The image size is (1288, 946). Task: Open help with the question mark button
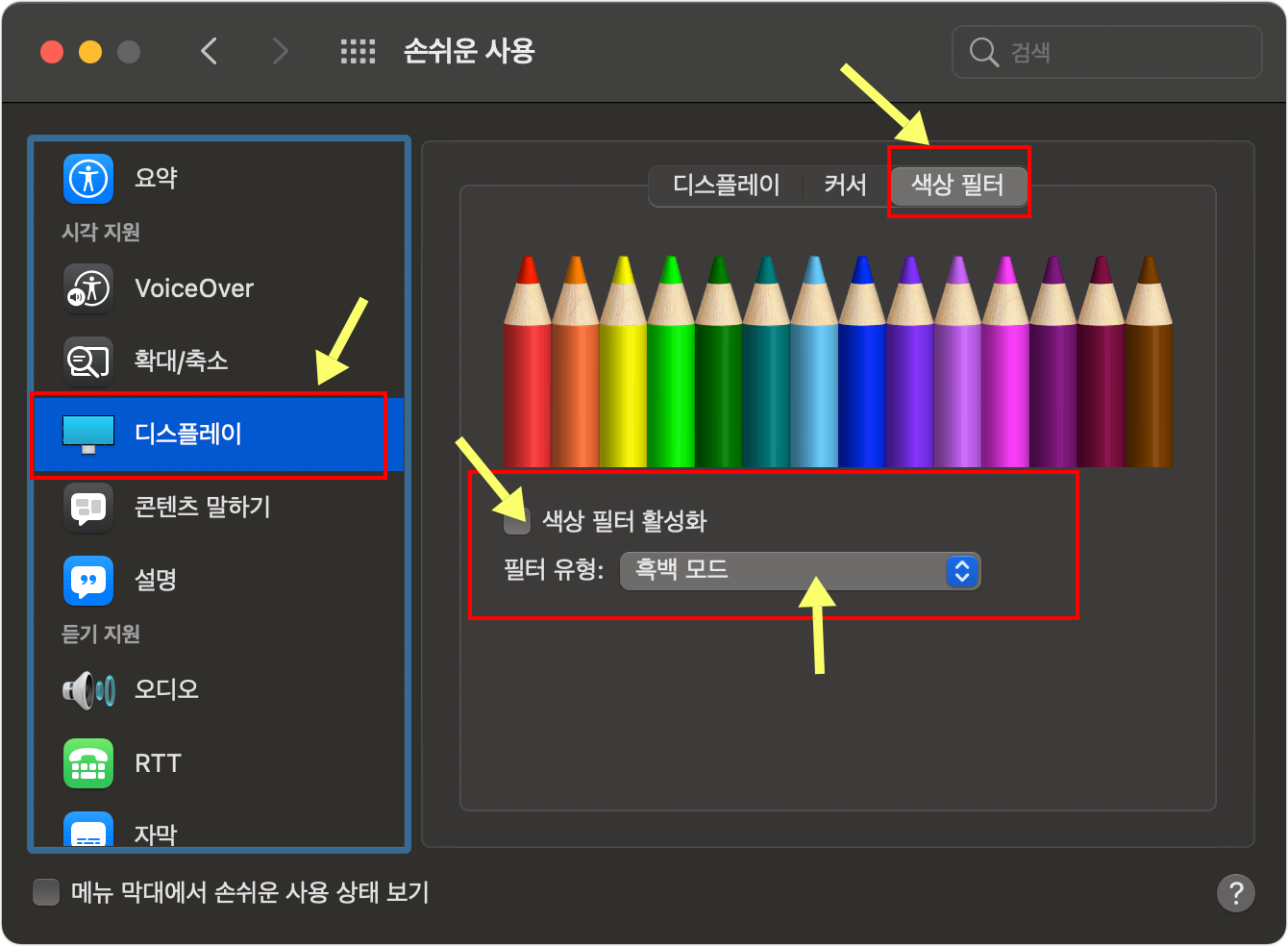[1236, 893]
